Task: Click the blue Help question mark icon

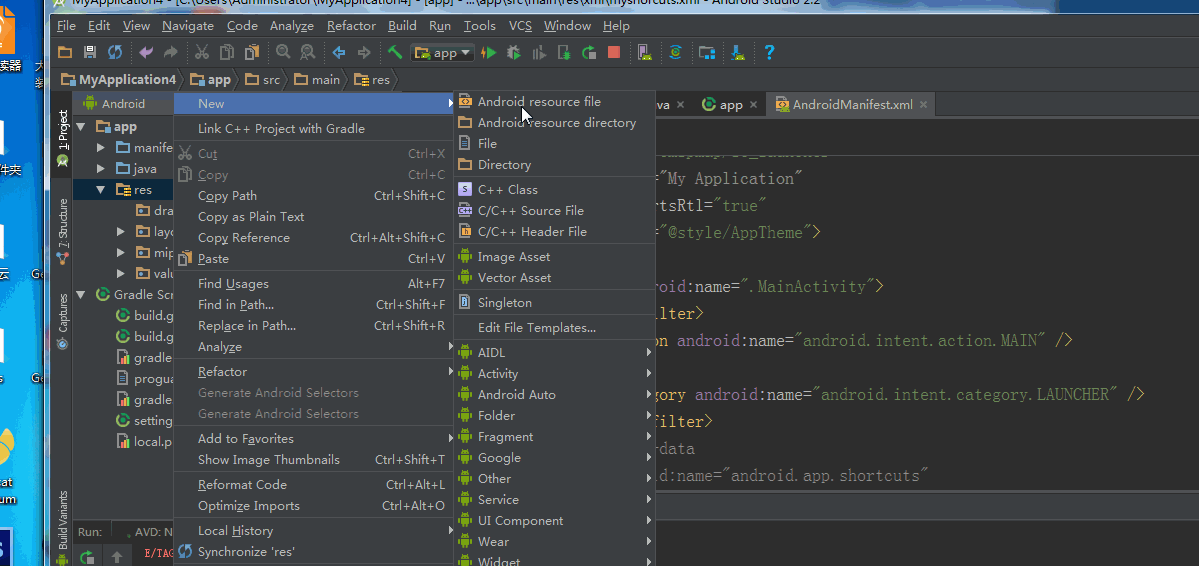Action: coord(769,52)
